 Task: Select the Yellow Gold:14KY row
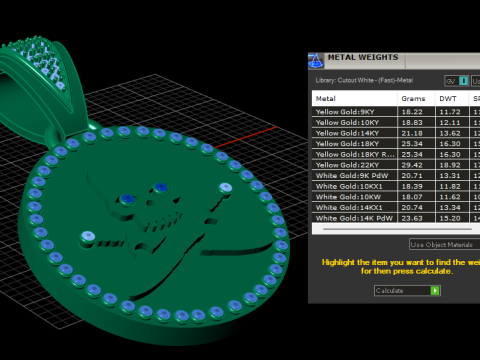(396, 133)
